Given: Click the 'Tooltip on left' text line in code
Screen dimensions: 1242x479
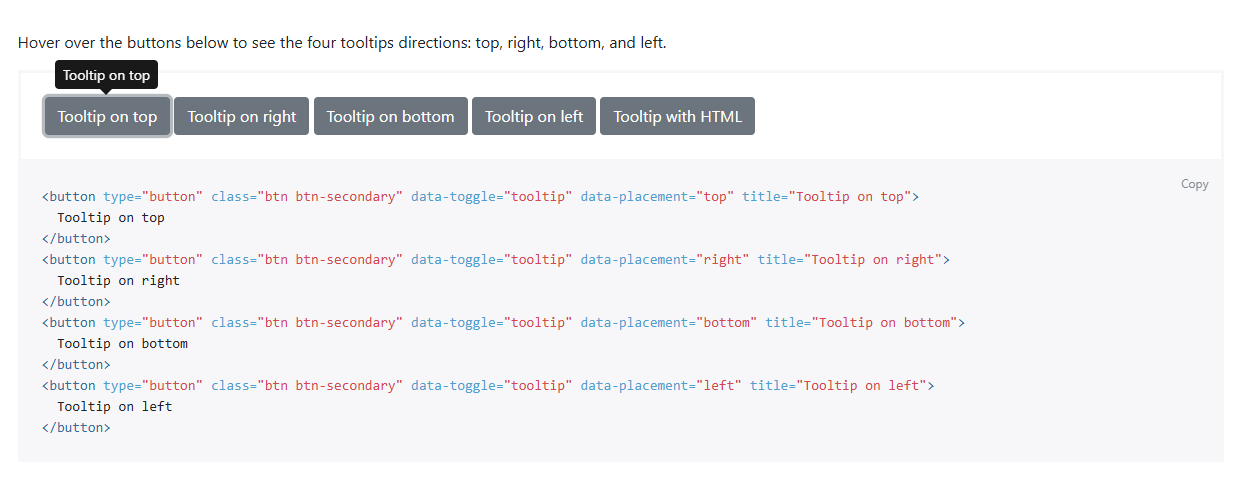Looking at the screenshot, I should 114,406.
